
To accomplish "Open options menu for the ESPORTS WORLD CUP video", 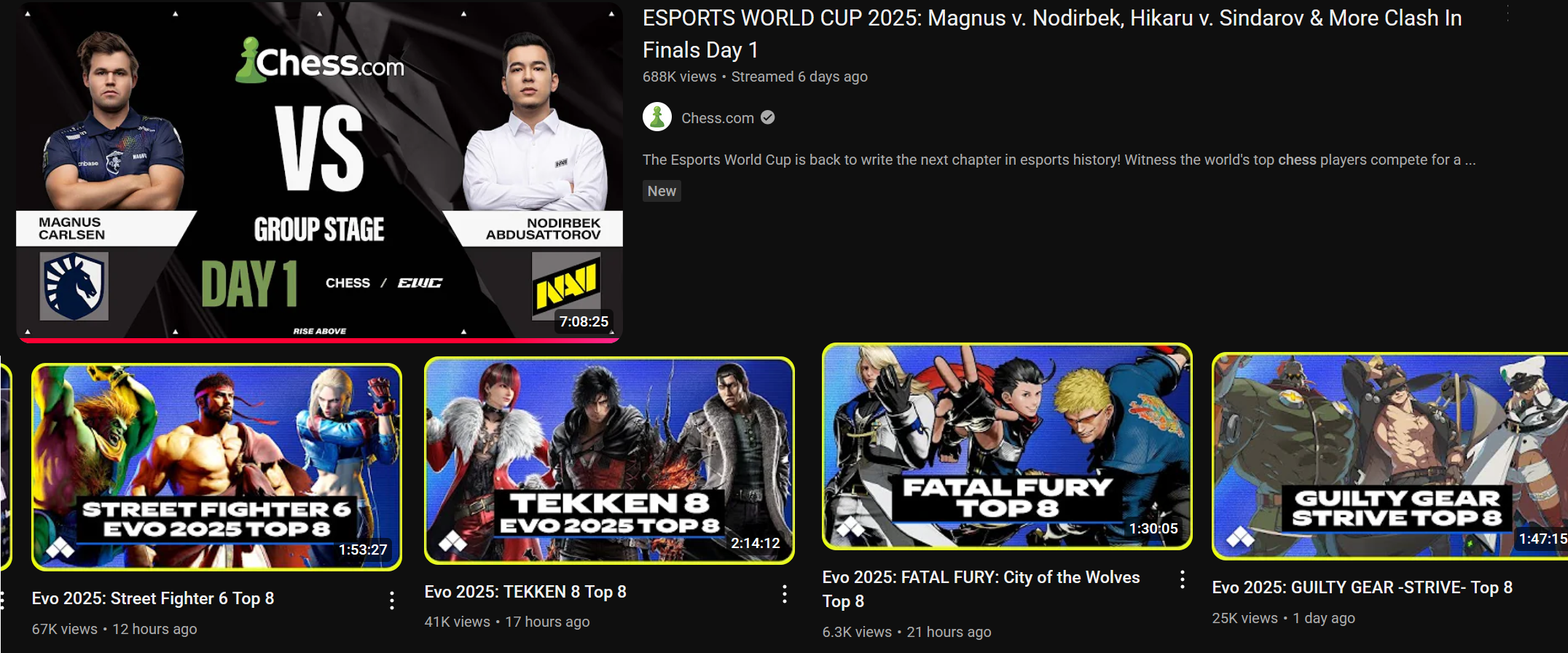I will (x=1508, y=15).
